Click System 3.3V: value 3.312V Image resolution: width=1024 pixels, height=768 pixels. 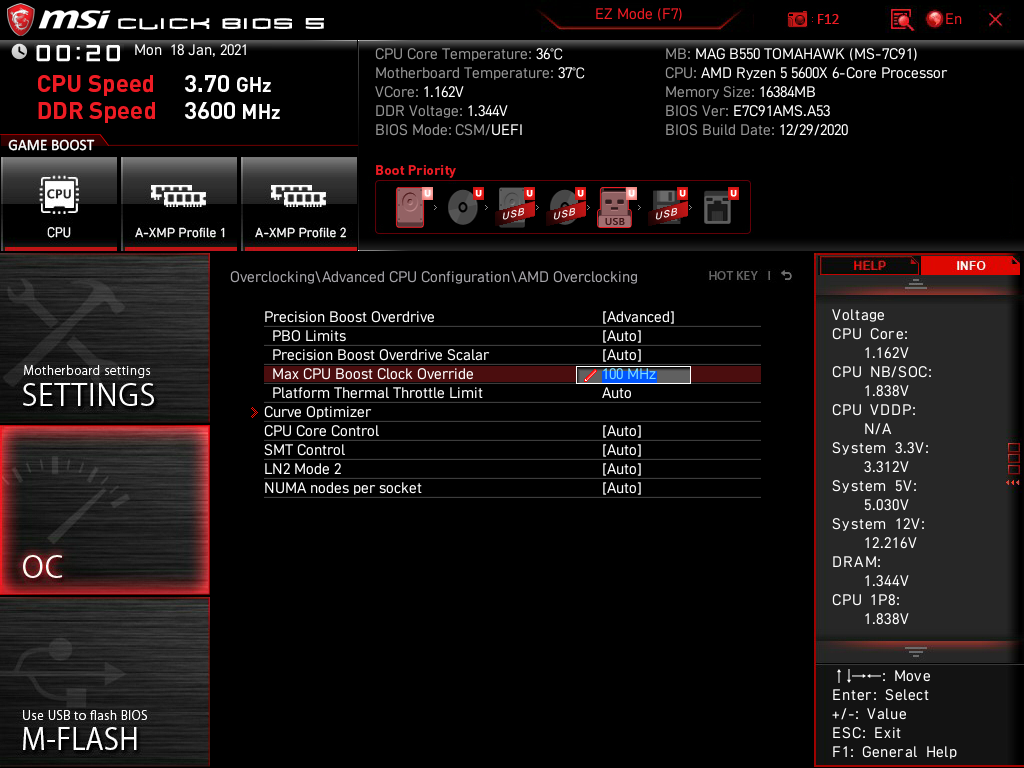886,467
